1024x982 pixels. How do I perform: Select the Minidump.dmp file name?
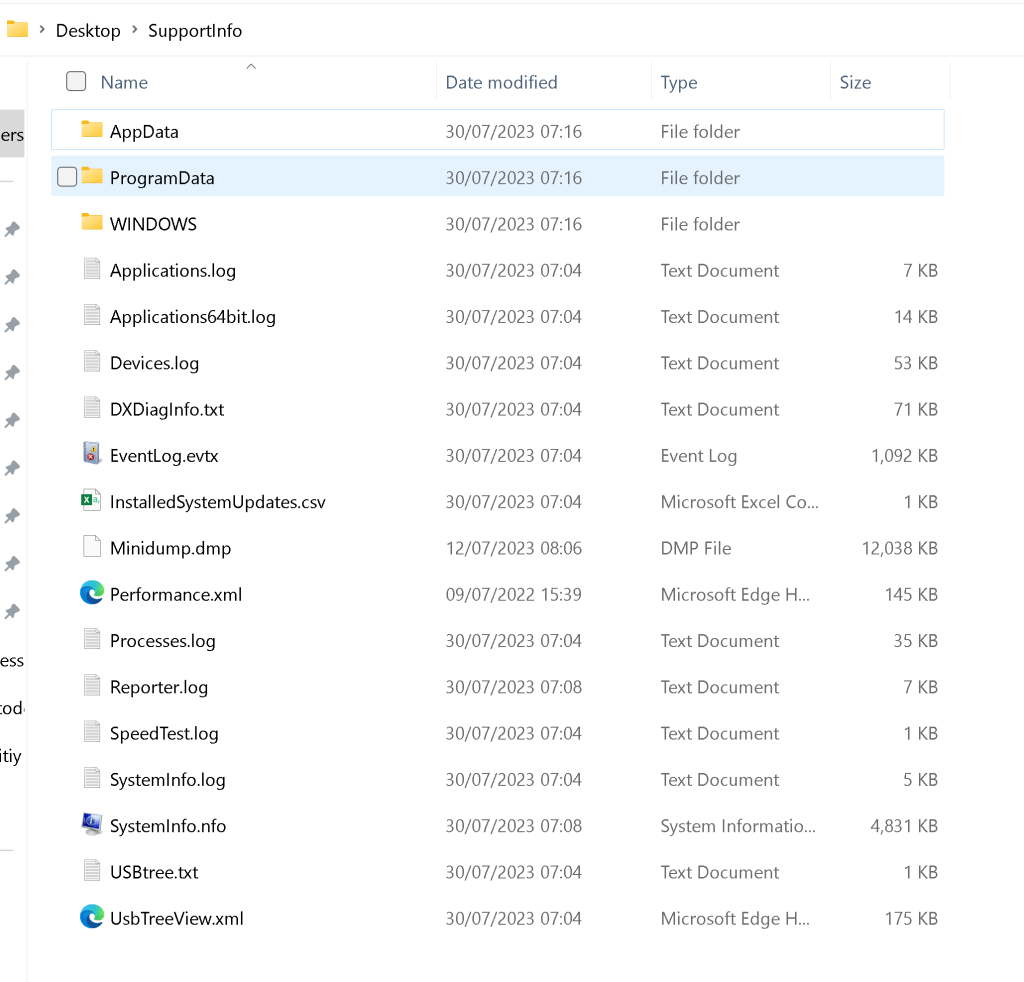[x=170, y=548]
